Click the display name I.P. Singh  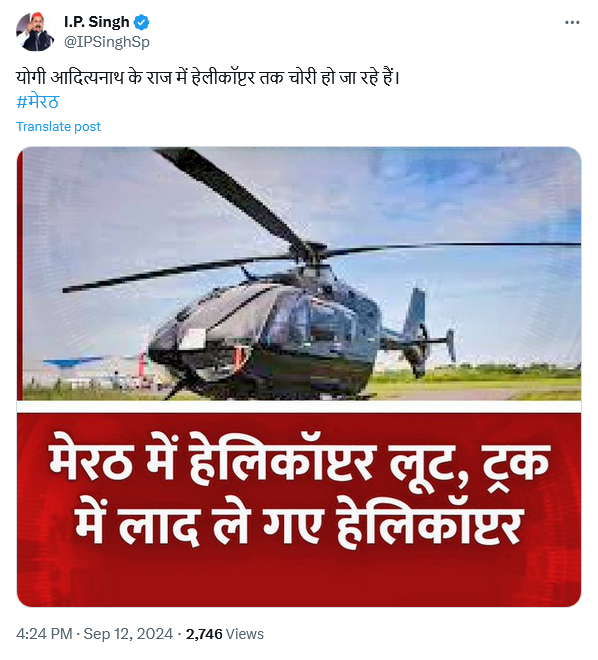click(96, 22)
